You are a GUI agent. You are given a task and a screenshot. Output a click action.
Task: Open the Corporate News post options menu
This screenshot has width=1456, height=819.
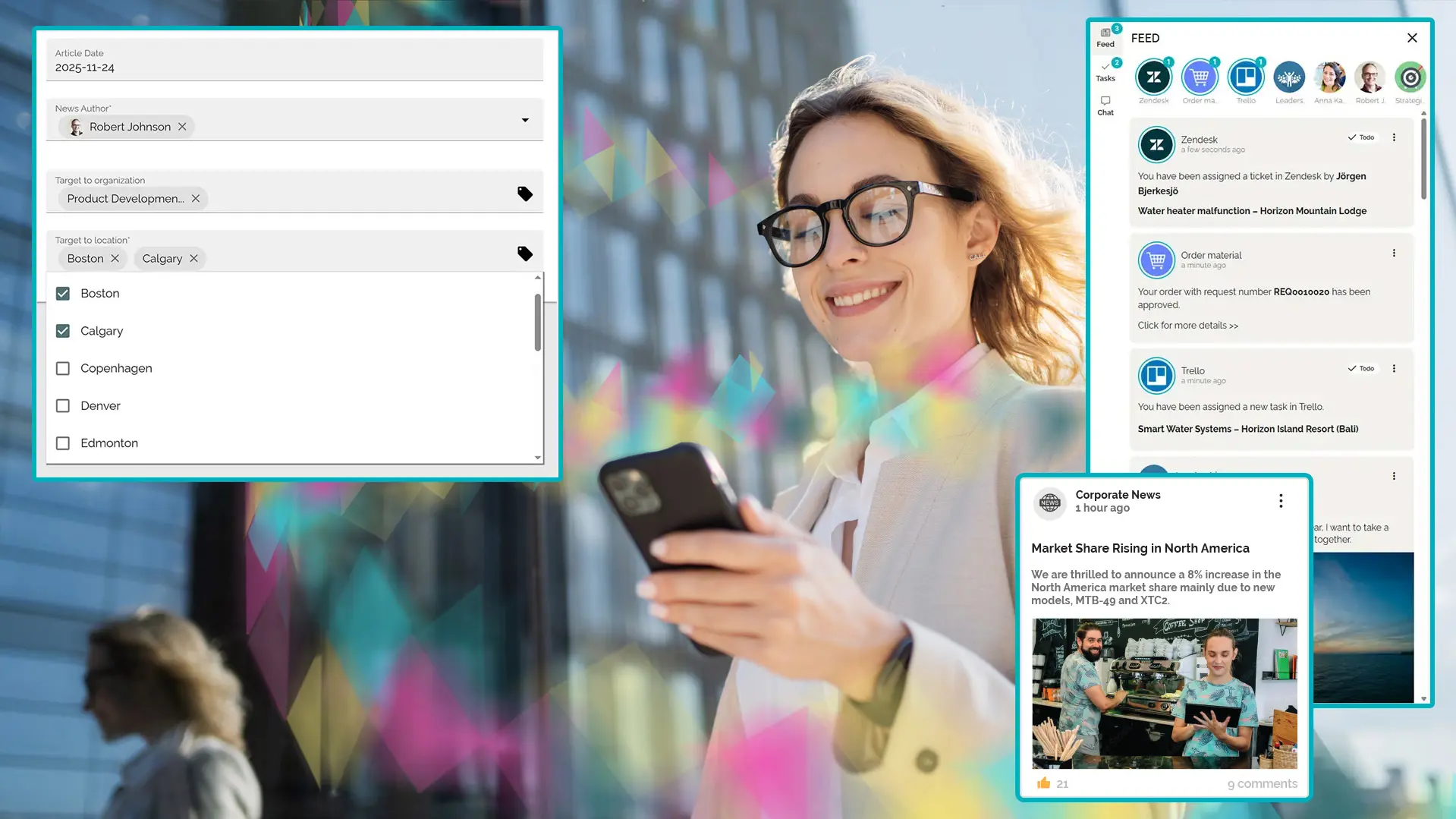tap(1280, 500)
